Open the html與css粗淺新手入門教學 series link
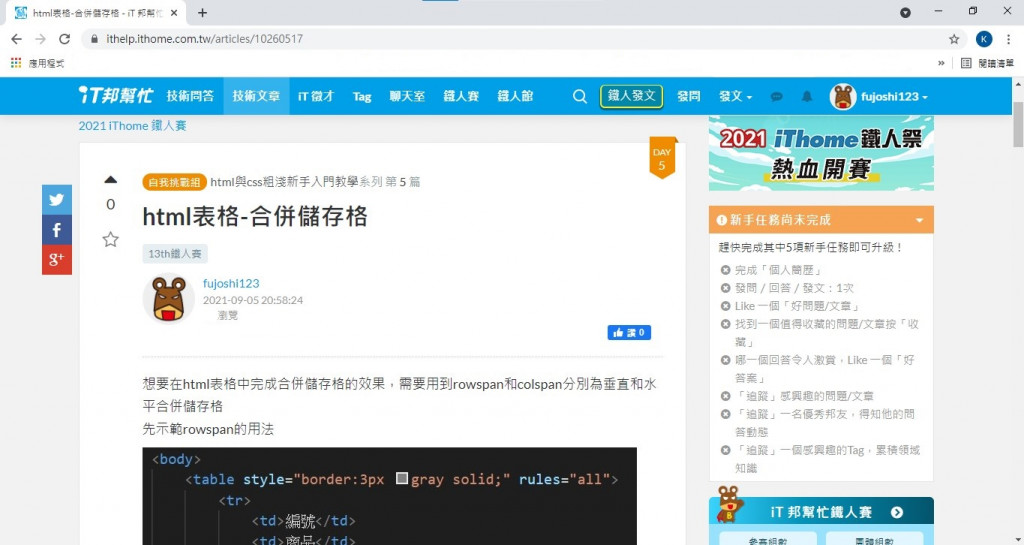Screen dimensions: 1024x545 [x=284, y=181]
